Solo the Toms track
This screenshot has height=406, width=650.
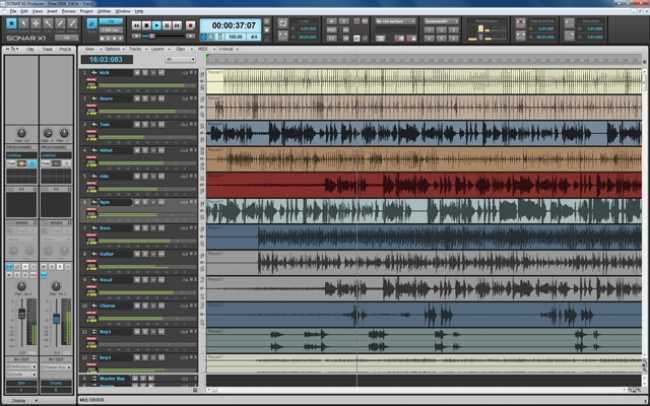point(145,124)
